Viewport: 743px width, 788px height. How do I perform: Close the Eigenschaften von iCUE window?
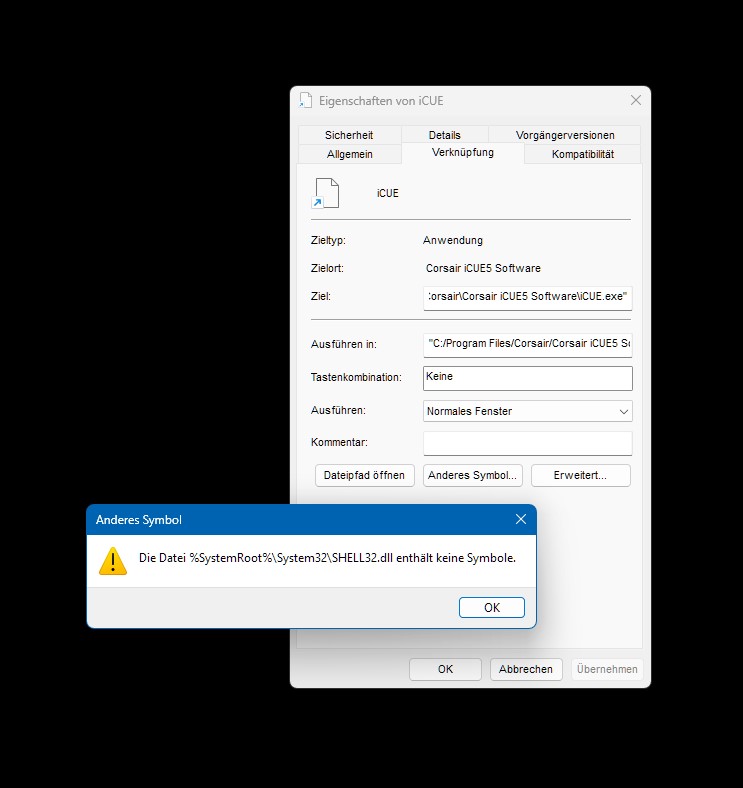pyautogui.click(x=636, y=100)
